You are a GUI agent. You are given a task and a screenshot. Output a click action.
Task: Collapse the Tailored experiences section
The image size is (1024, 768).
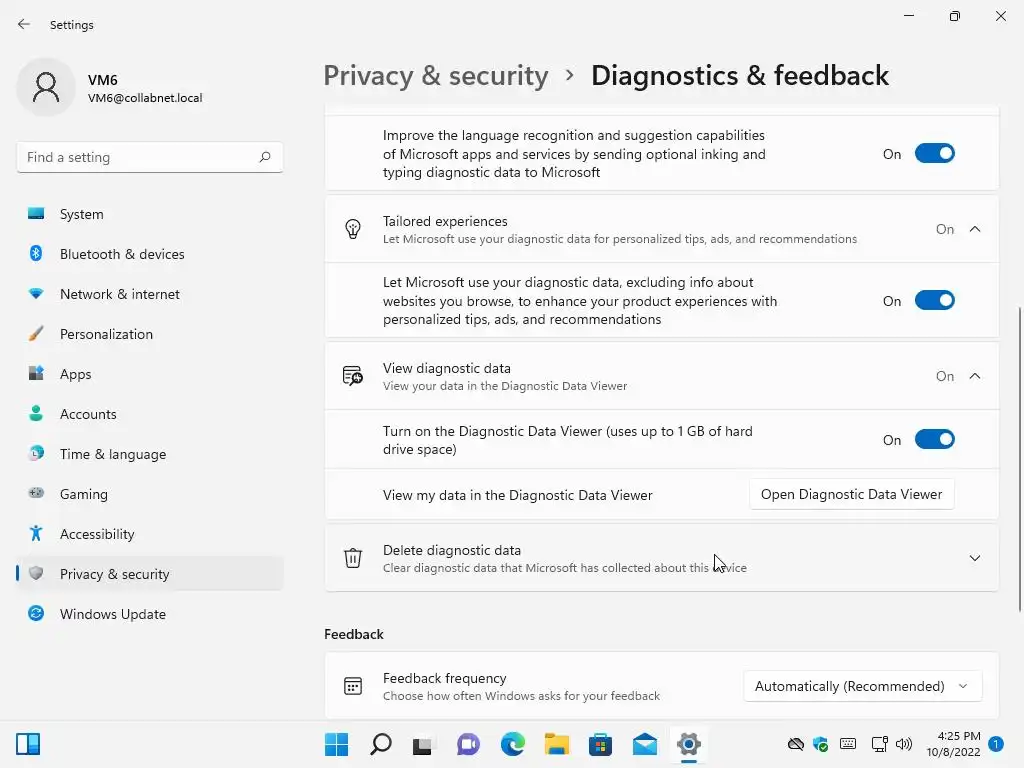click(975, 229)
